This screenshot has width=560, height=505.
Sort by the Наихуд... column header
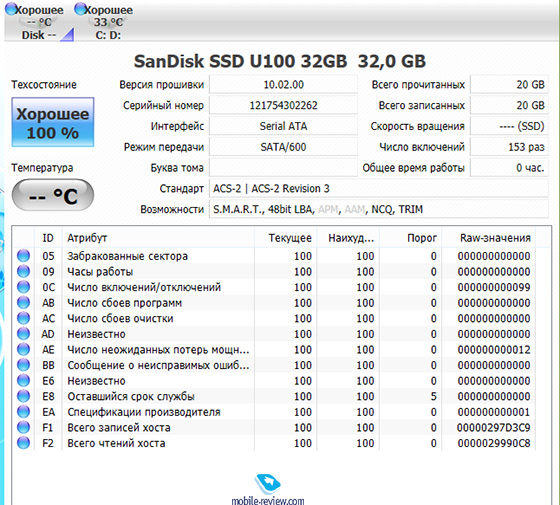click(x=348, y=238)
